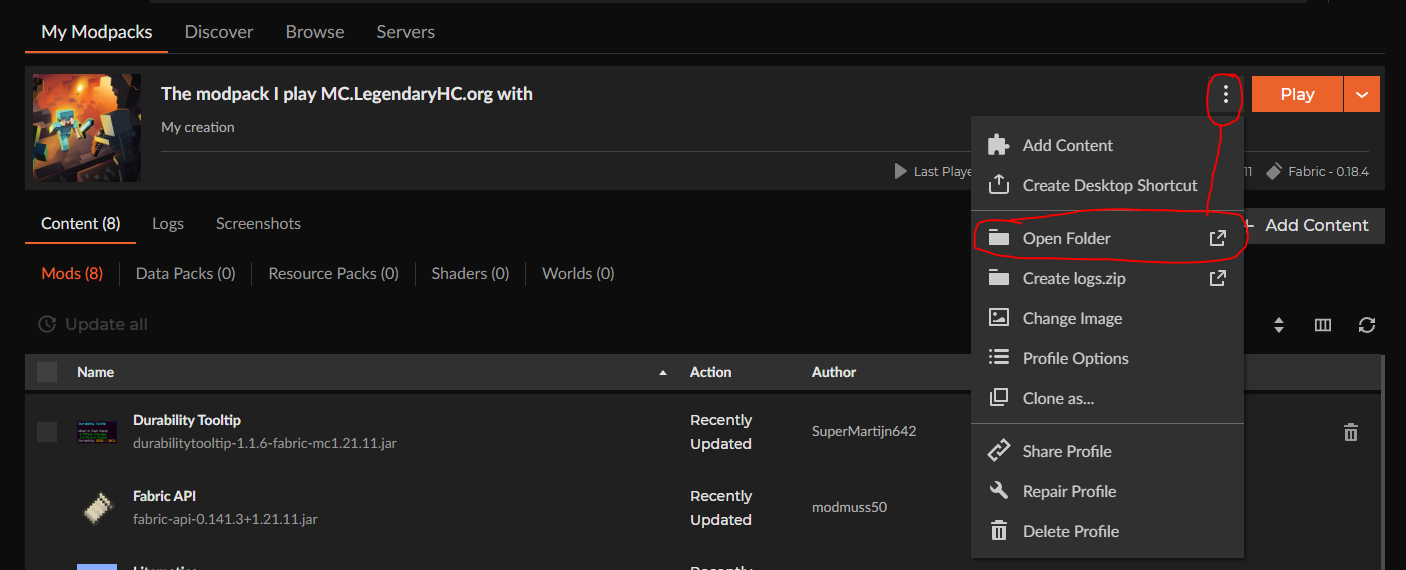Sort mods by Name column header

point(96,372)
